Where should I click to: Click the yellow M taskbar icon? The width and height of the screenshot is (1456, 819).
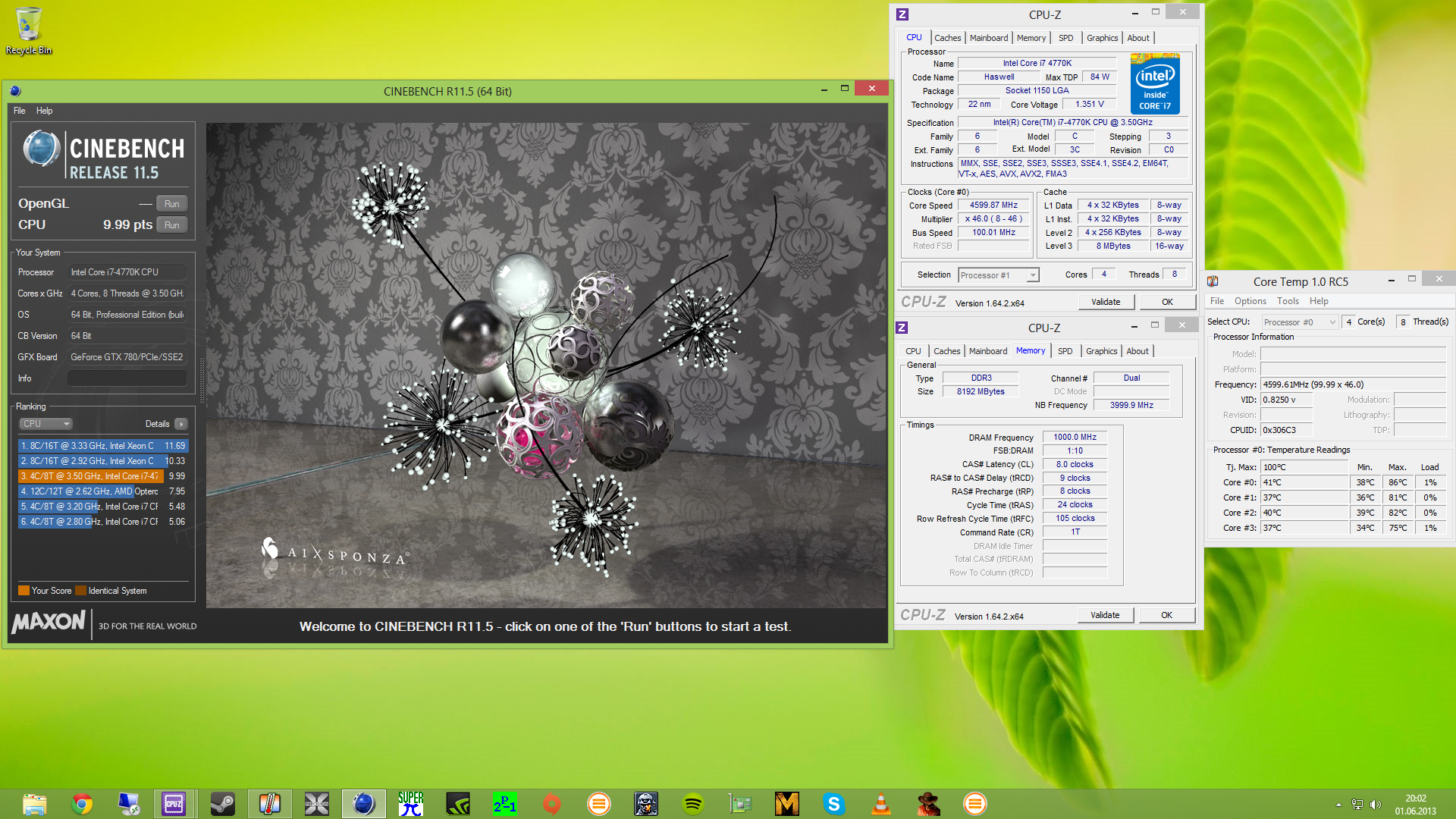click(786, 804)
